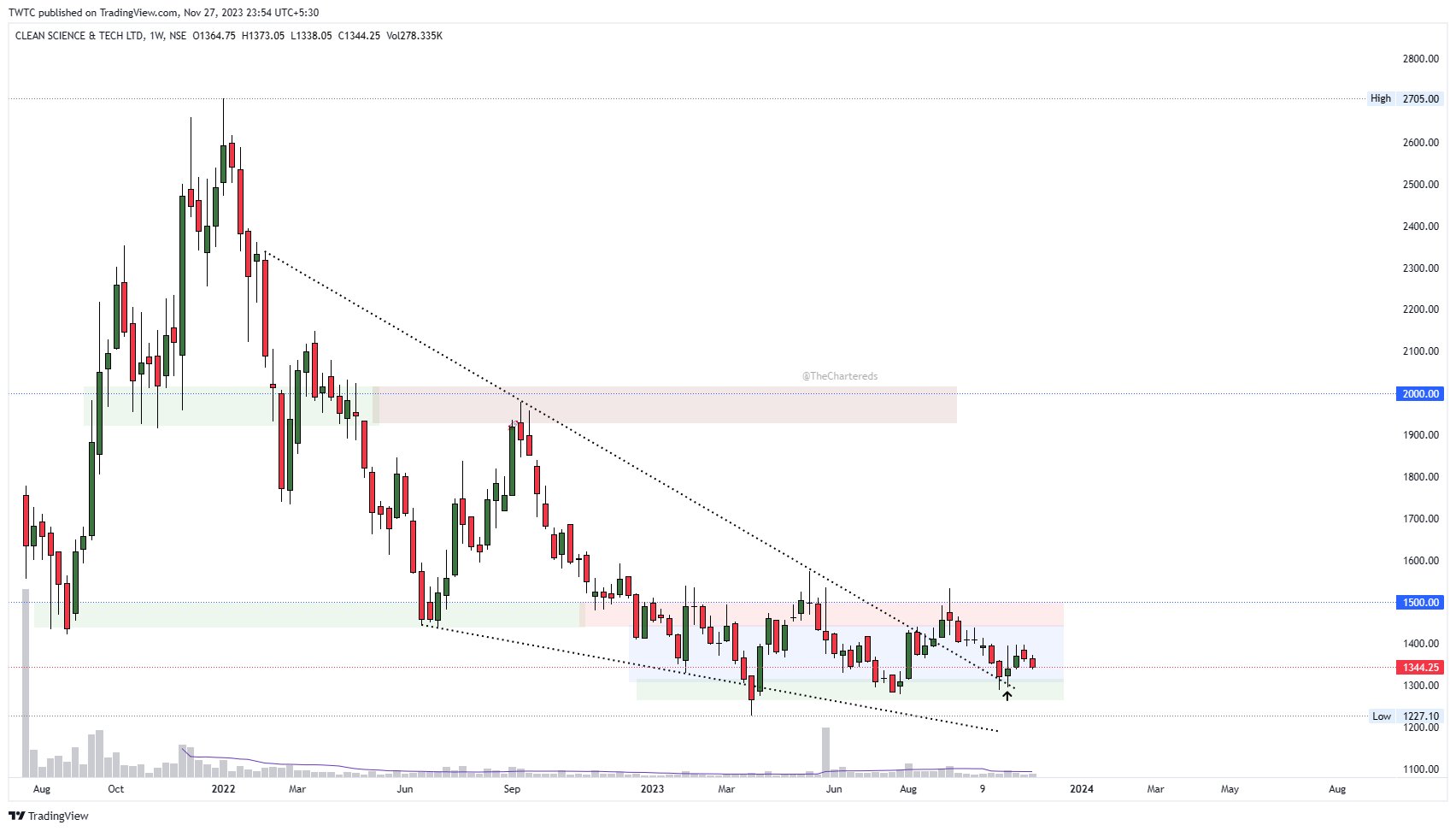This screenshot has height=831, width=1456.
Task: Click the Oct label on time axis
Action: (x=115, y=789)
